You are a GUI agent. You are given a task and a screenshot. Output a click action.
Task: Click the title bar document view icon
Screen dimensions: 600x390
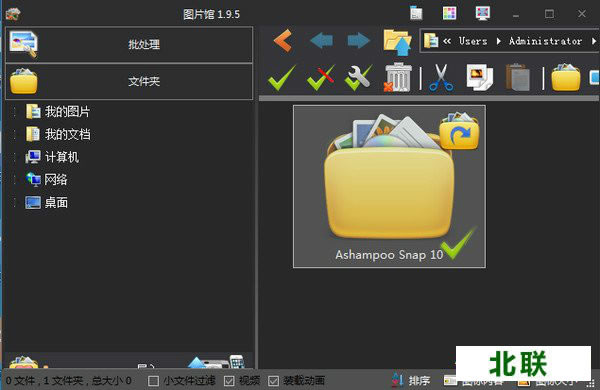tap(416, 13)
